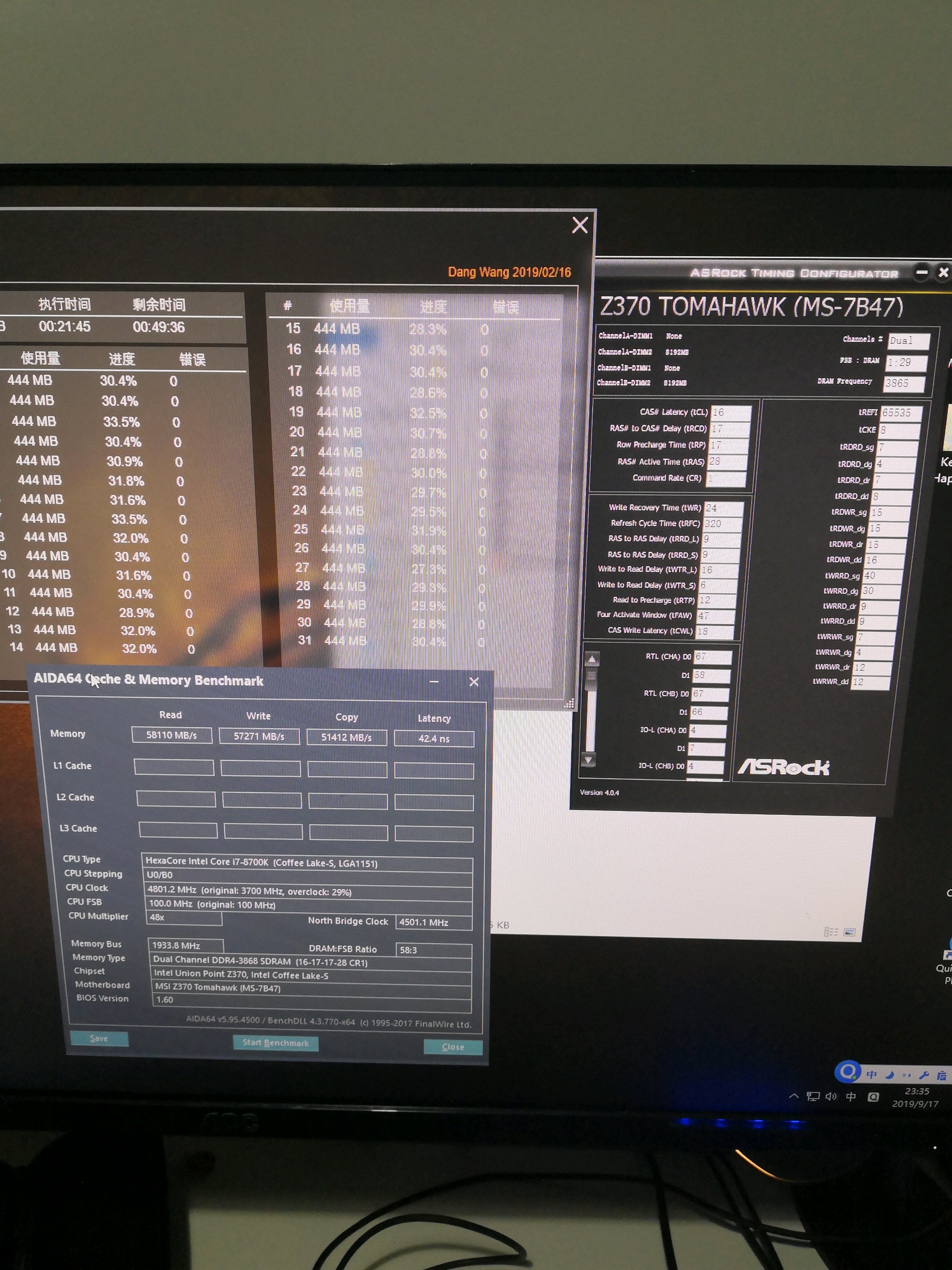
Task: Show hidden tray icons chevron
Action: tap(793, 1095)
